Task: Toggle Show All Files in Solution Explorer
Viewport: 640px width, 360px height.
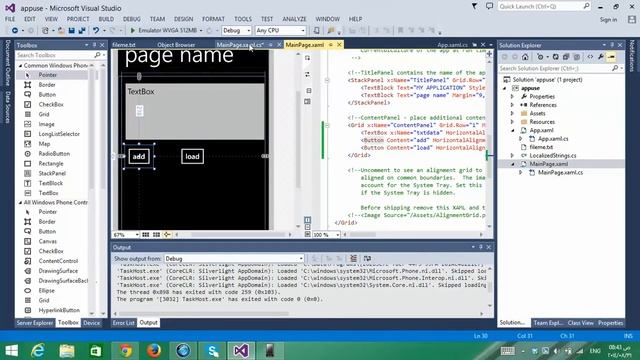Action: coord(576,57)
